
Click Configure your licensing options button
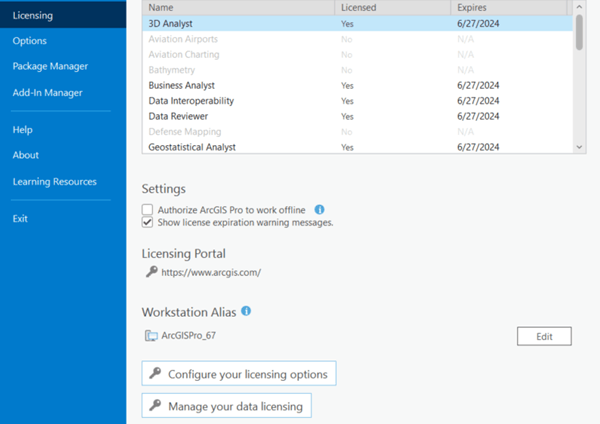click(x=239, y=373)
